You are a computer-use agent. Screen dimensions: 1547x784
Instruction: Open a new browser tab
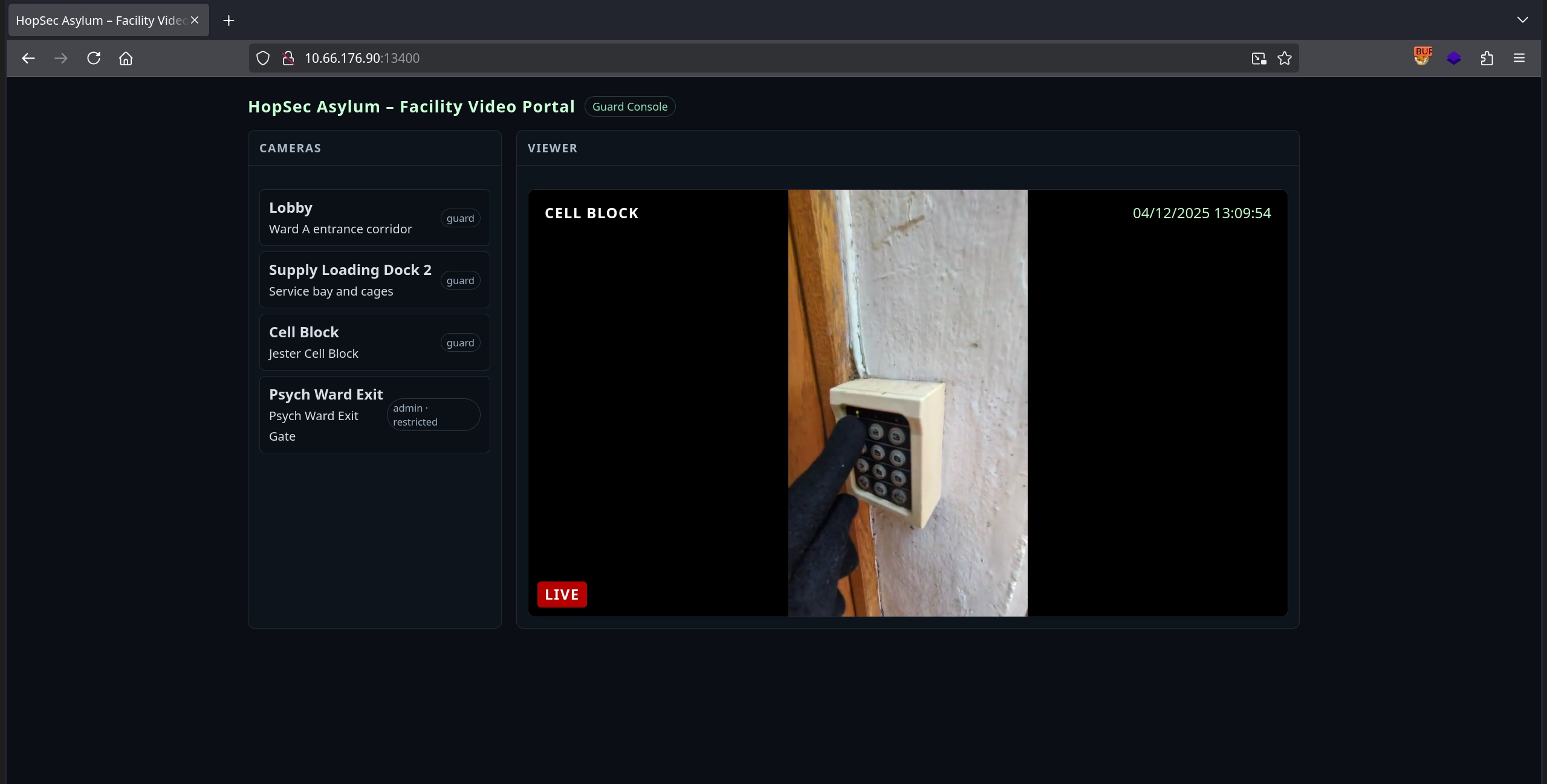tap(228, 20)
